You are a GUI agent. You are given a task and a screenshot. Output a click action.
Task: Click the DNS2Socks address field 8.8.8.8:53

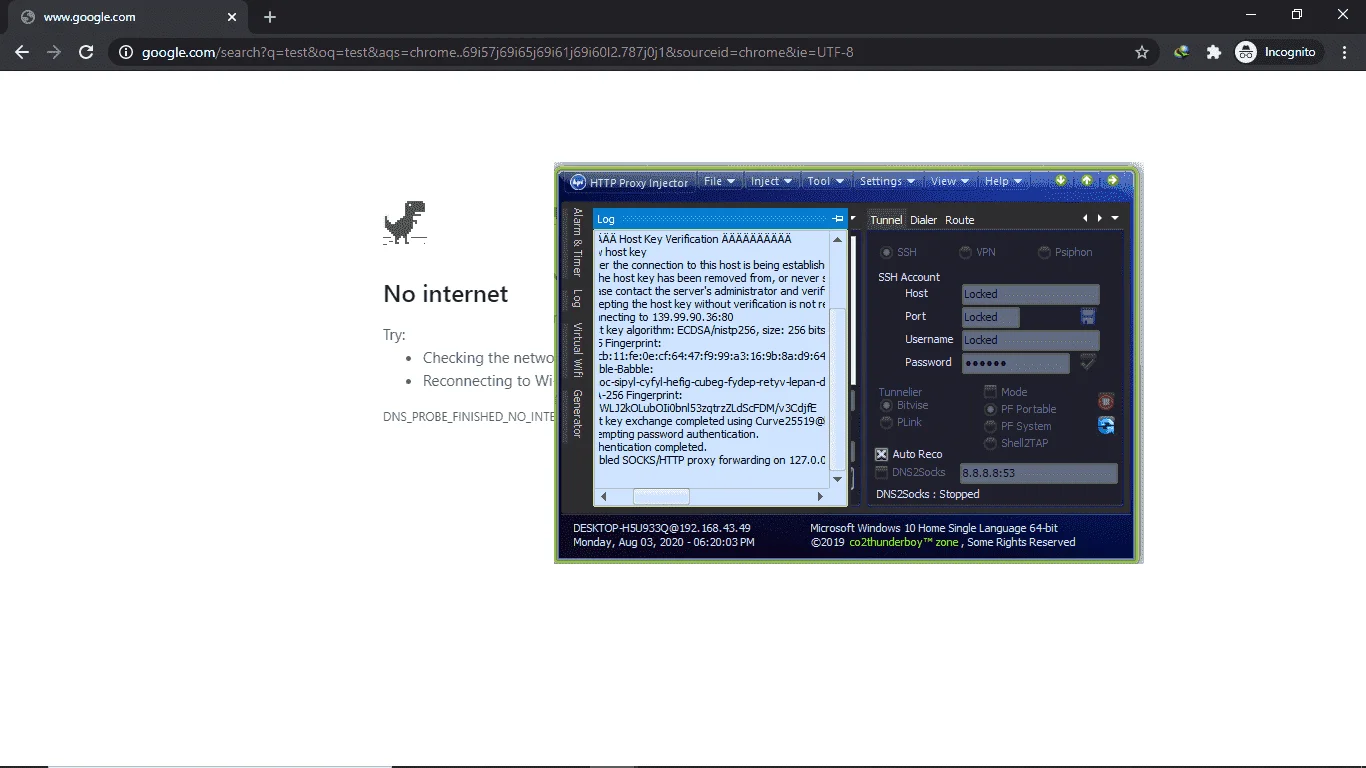coord(1038,473)
